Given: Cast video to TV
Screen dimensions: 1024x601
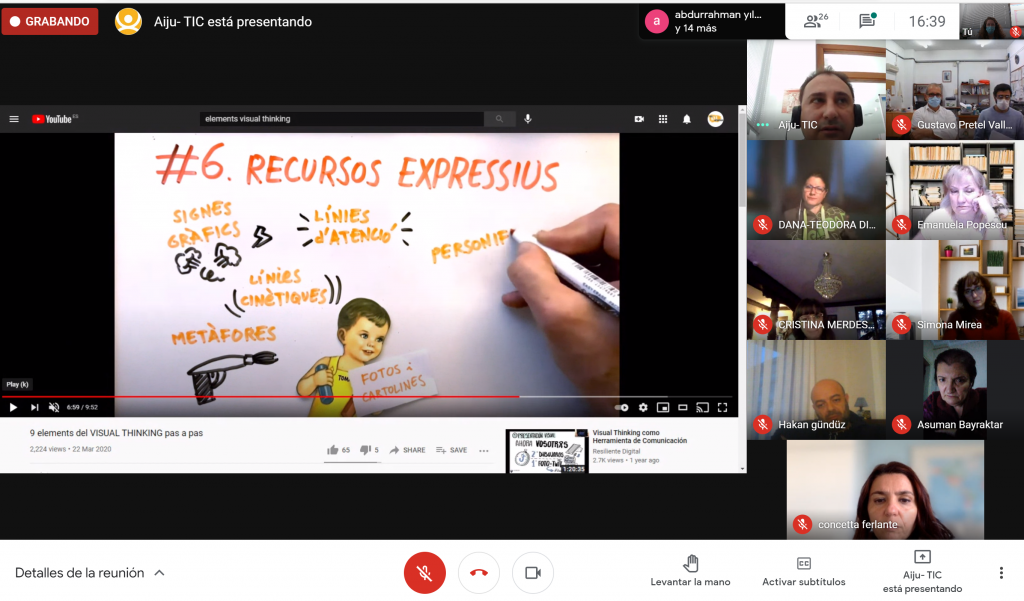Looking at the screenshot, I should [703, 408].
